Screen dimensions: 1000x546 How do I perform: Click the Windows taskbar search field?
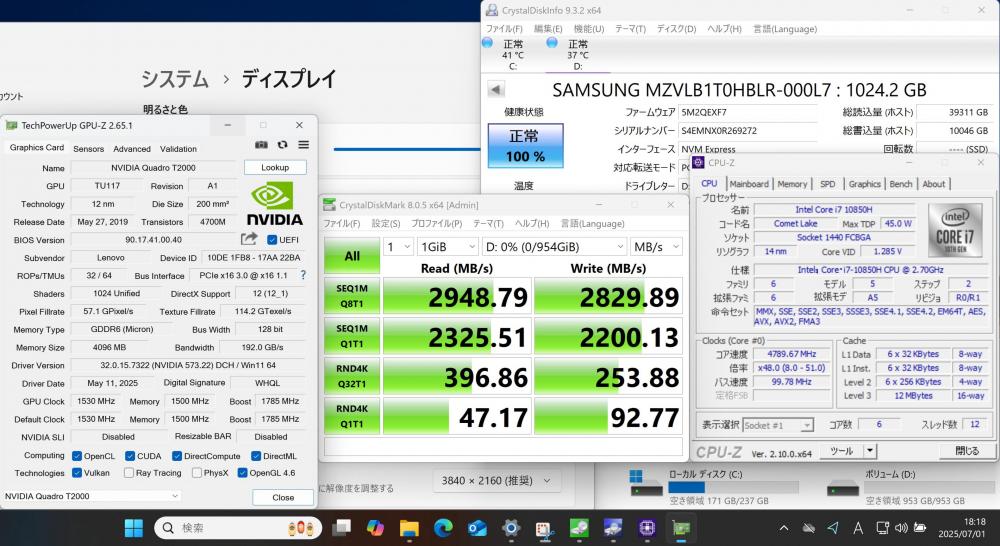(238, 528)
